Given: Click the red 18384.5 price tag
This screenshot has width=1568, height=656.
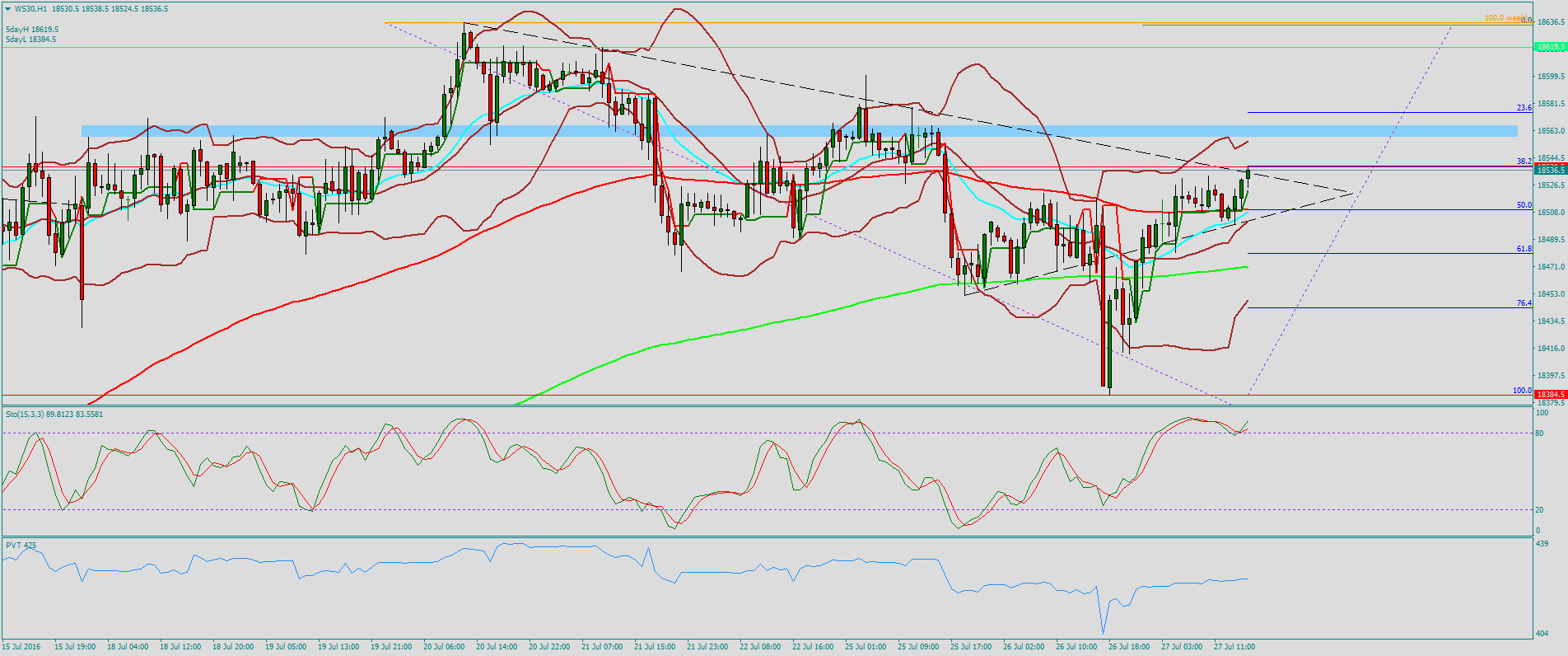Looking at the screenshot, I should pyautogui.click(x=1550, y=395).
